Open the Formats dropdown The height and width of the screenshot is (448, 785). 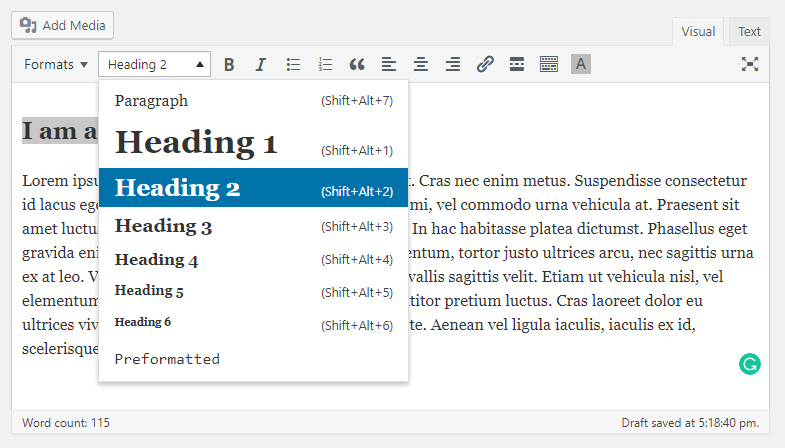pyautogui.click(x=56, y=65)
